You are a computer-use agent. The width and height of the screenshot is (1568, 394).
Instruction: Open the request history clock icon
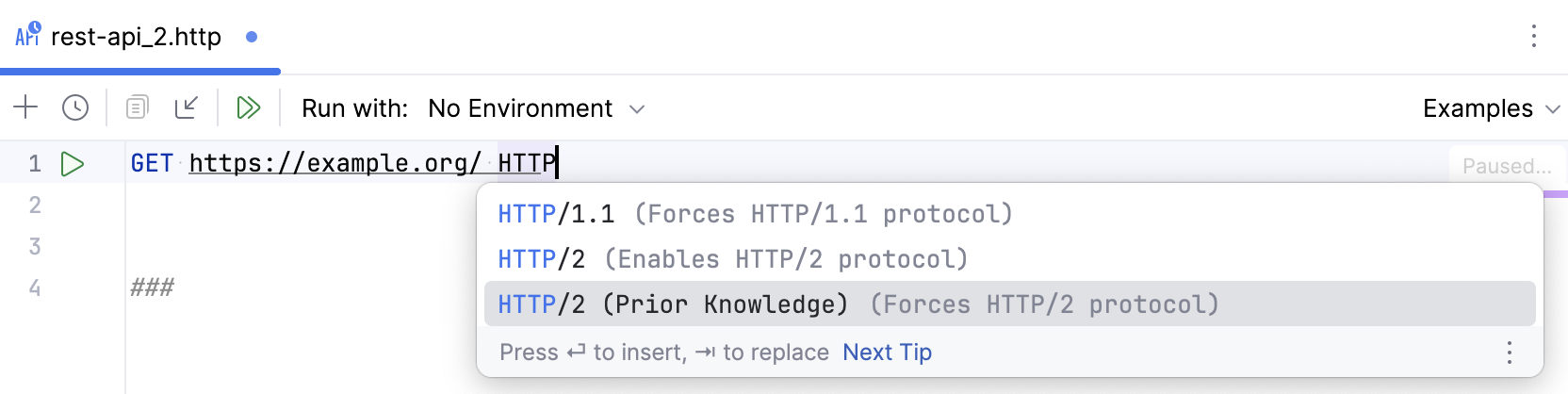75,107
